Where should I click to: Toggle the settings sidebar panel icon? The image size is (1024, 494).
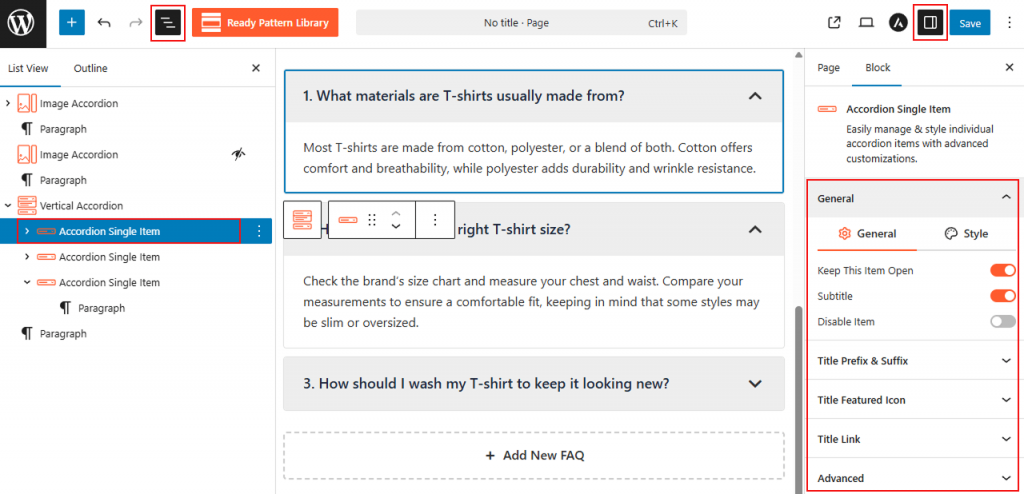[930, 22]
